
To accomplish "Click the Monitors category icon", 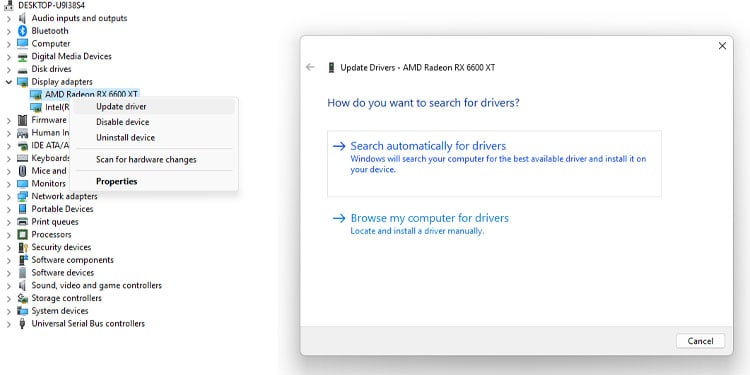I will pos(22,184).
